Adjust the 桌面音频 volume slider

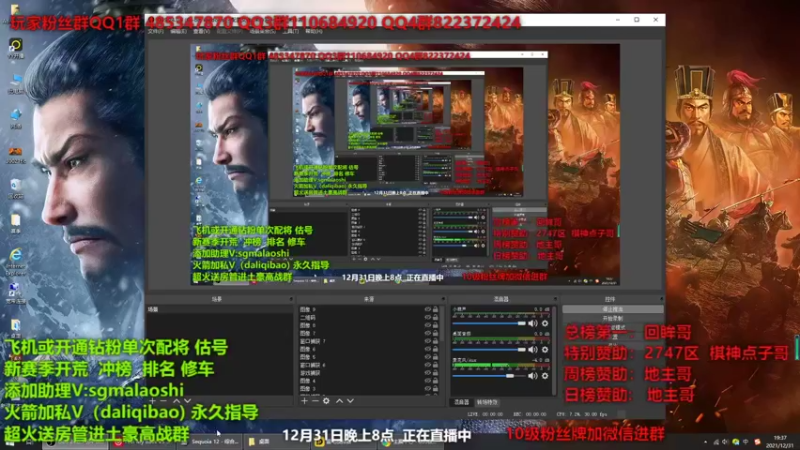point(489,349)
